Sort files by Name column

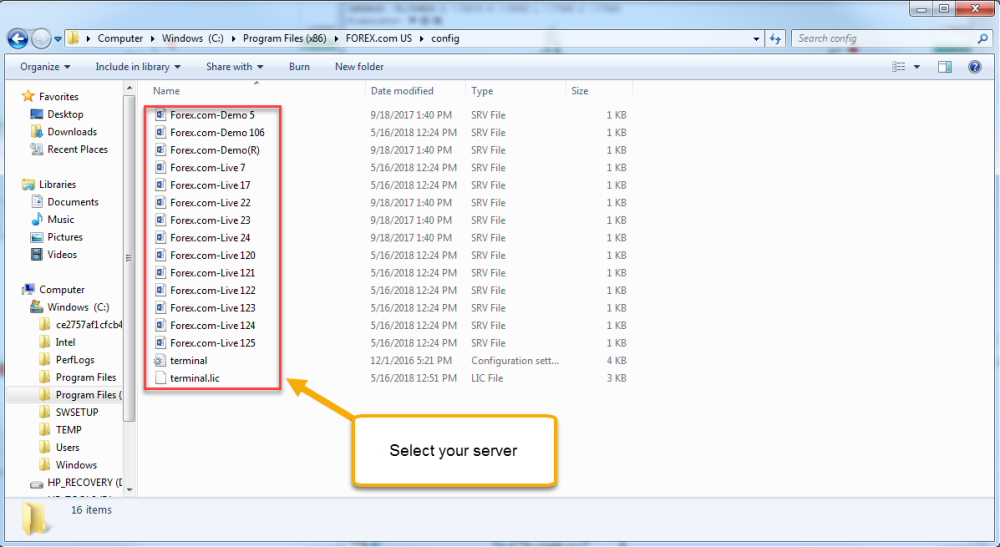[166, 91]
